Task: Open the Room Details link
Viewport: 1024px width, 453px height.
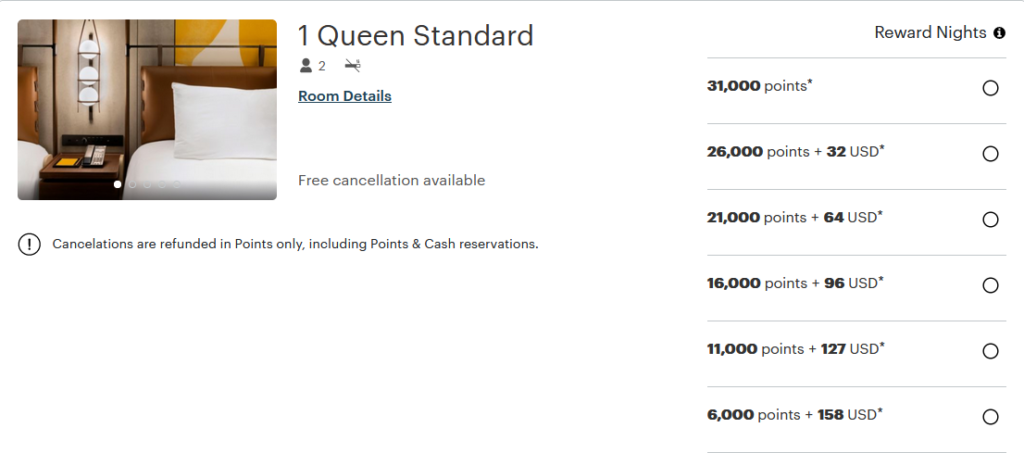Action: [345, 96]
